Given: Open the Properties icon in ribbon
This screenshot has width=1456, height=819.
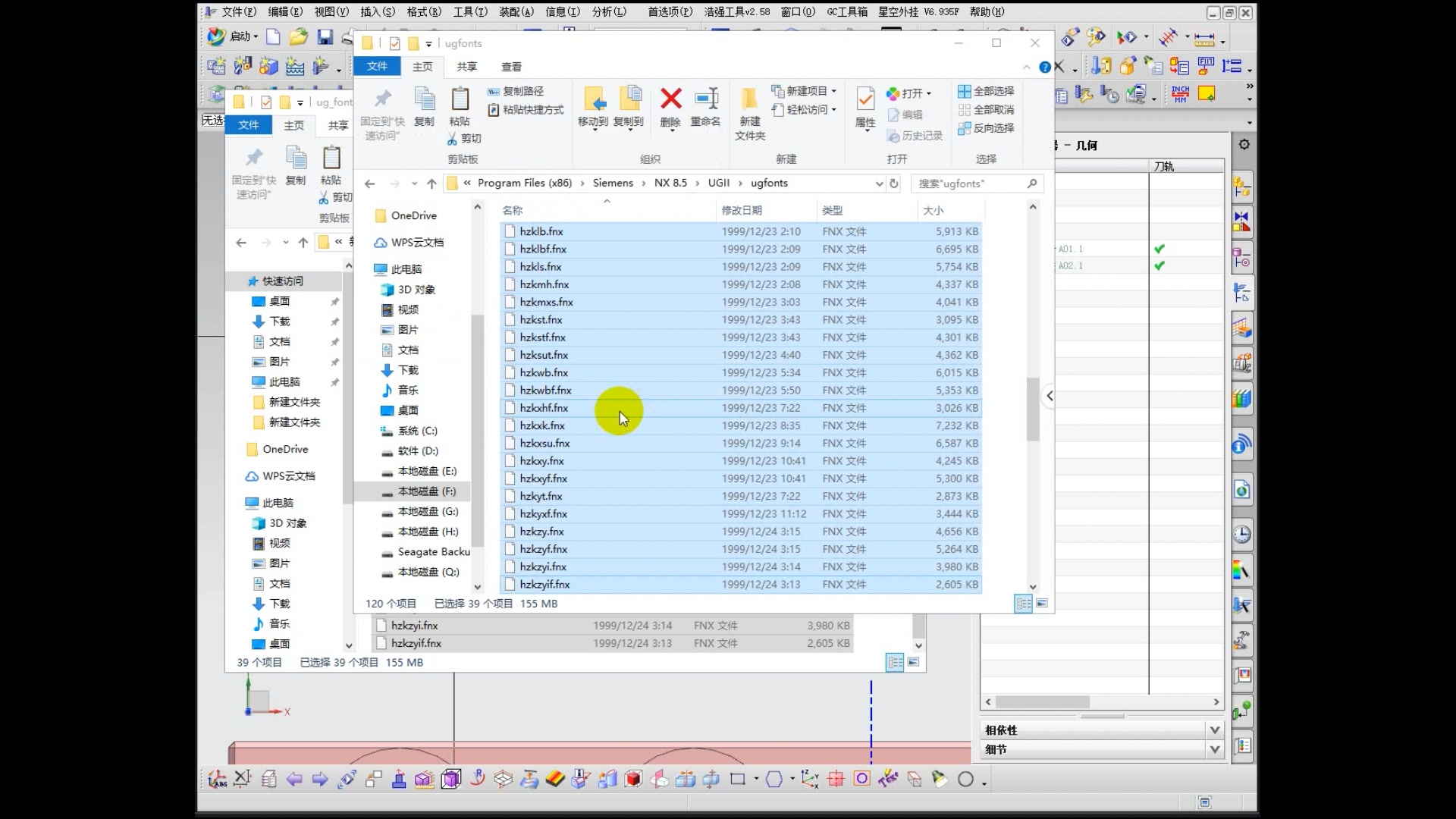Looking at the screenshot, I should click(865, 99).
